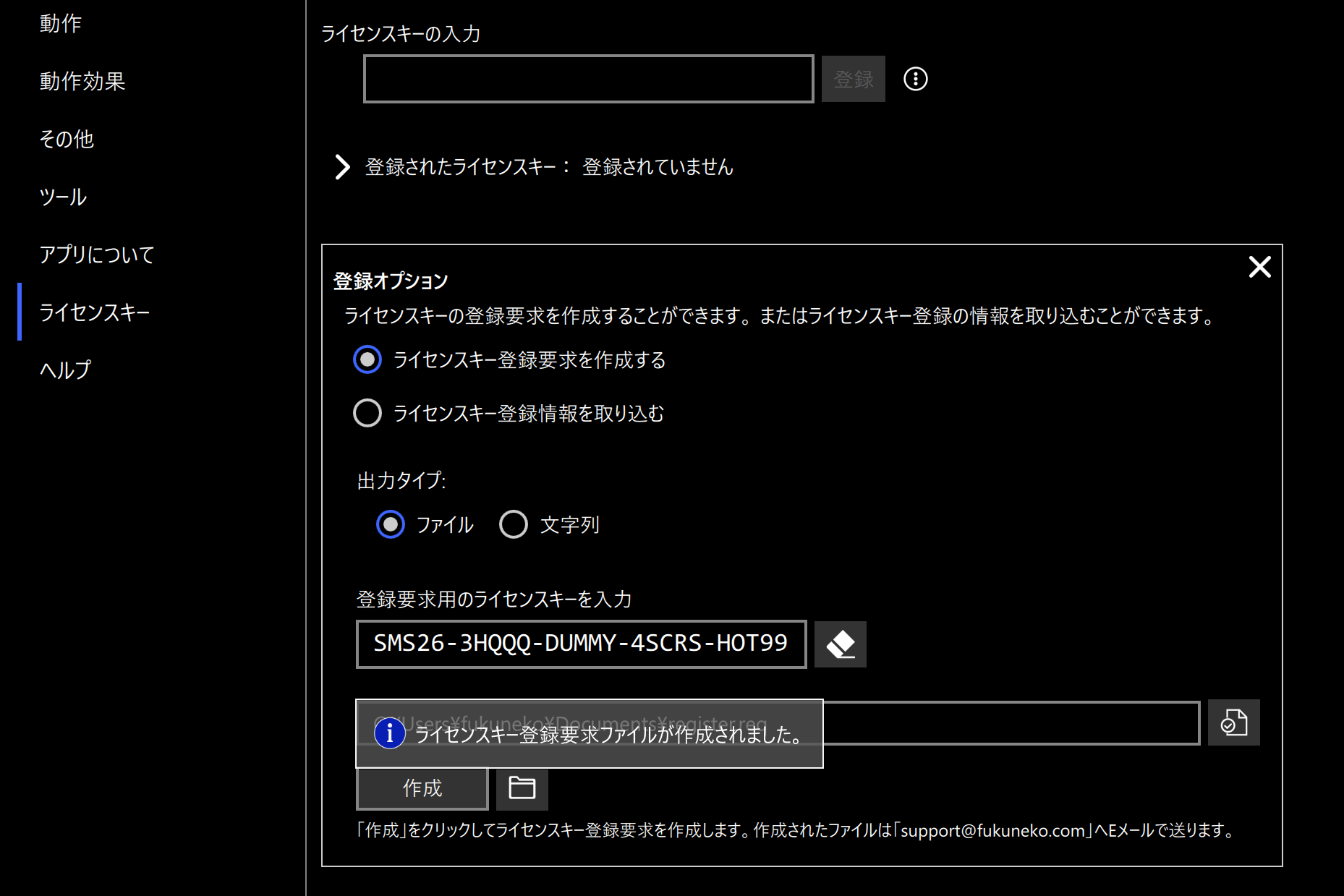Image resolution: width=1344 pixels, height=896 pixels.
Task: Open ツール settings page
Action: [x=63, y=197]
